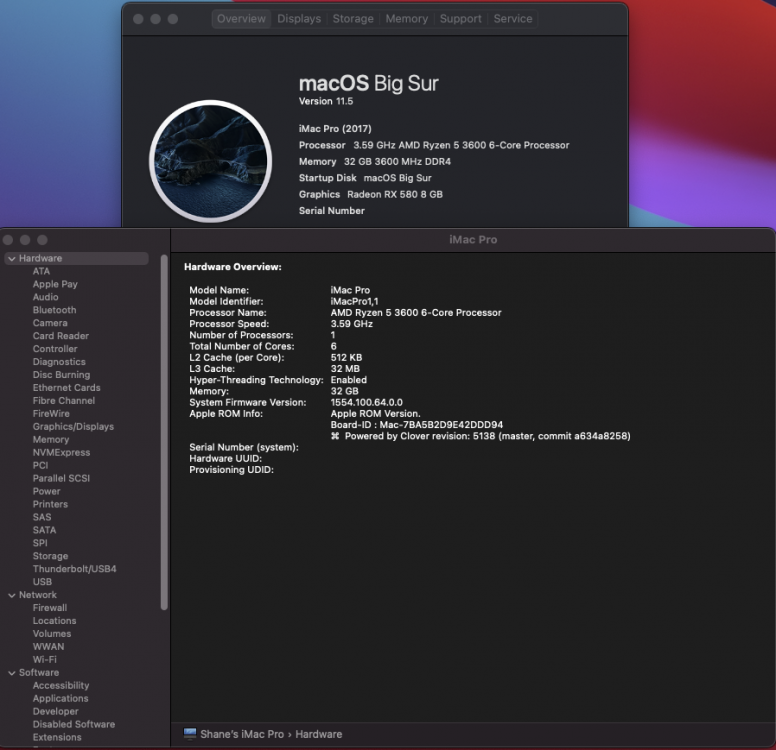Click the System Firmware Version value
This screenshot has width=776, height=750.
367,402
